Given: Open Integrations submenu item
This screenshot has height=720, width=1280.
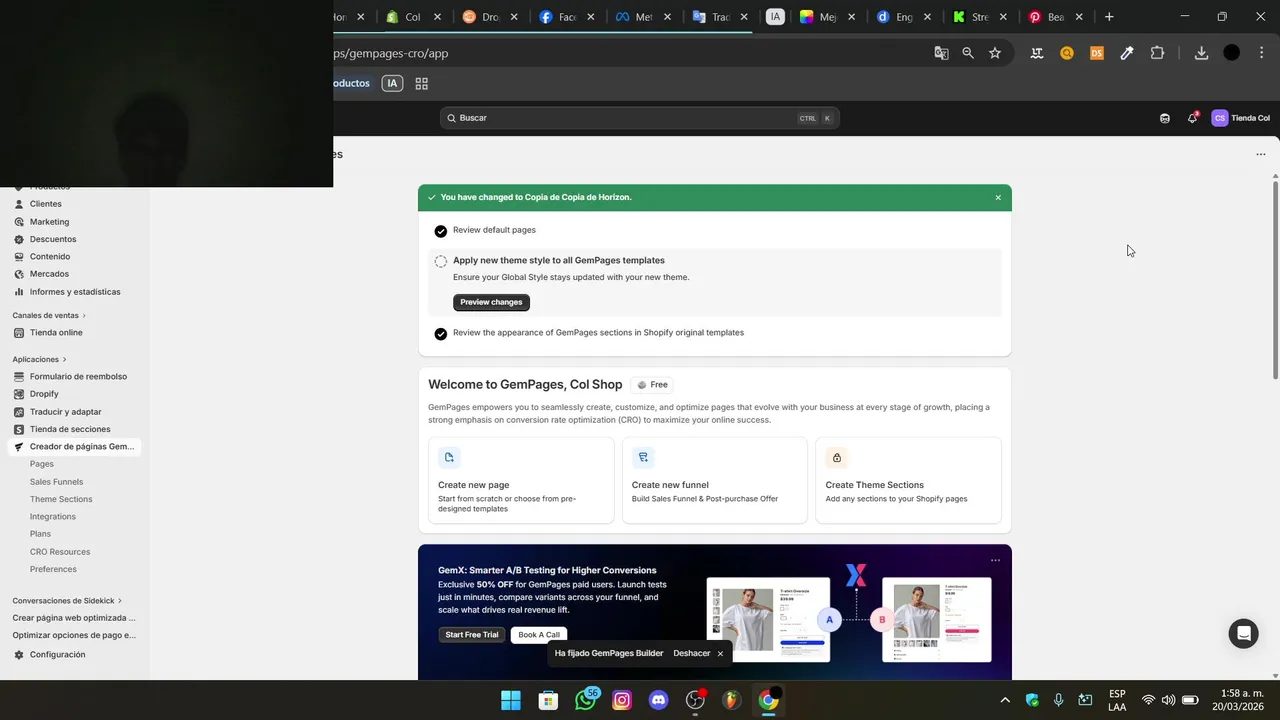Looking at the screenshot, I should [x=53, y=517].
